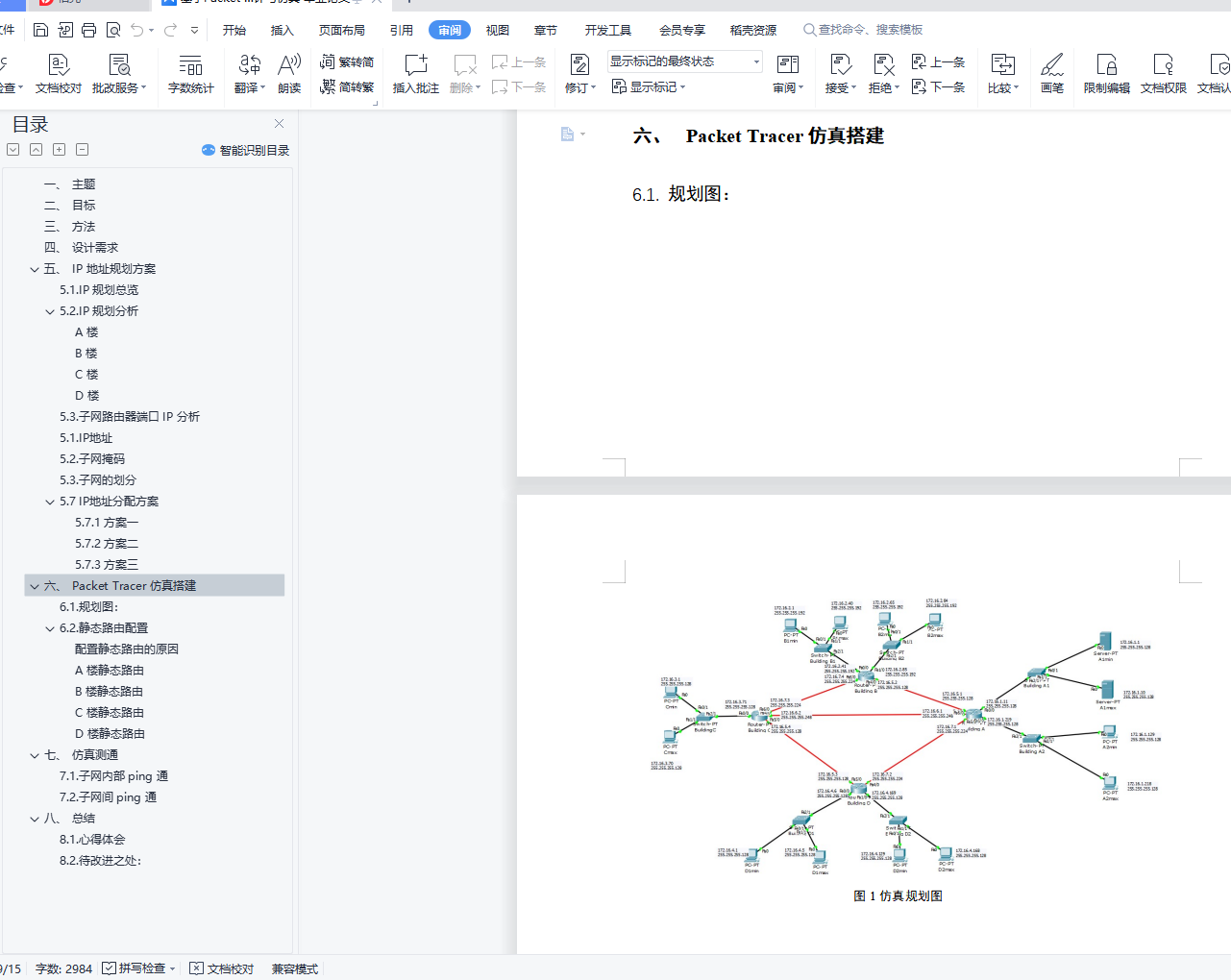The width and height of the screenshot is (1231, 980).
Task: Collapse the 5.2.IP 规划分析 outline node
Action: pos(50,311)
